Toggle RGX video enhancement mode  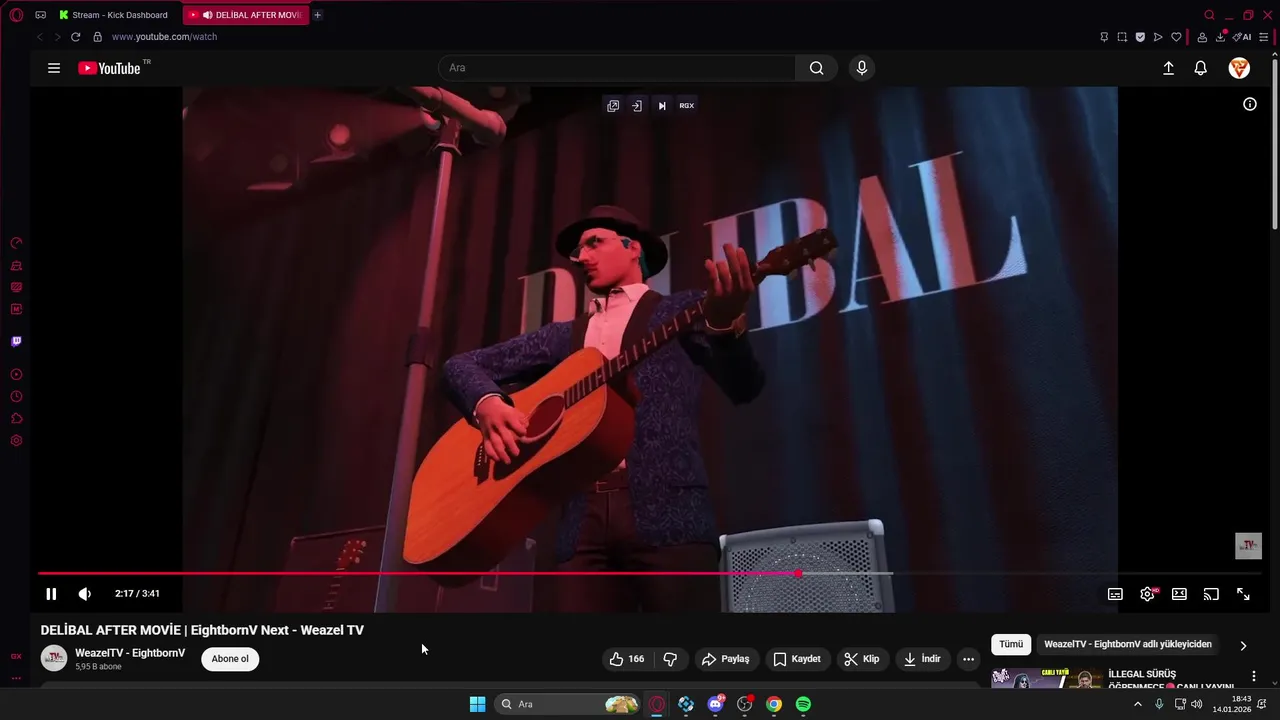(687, 106)
